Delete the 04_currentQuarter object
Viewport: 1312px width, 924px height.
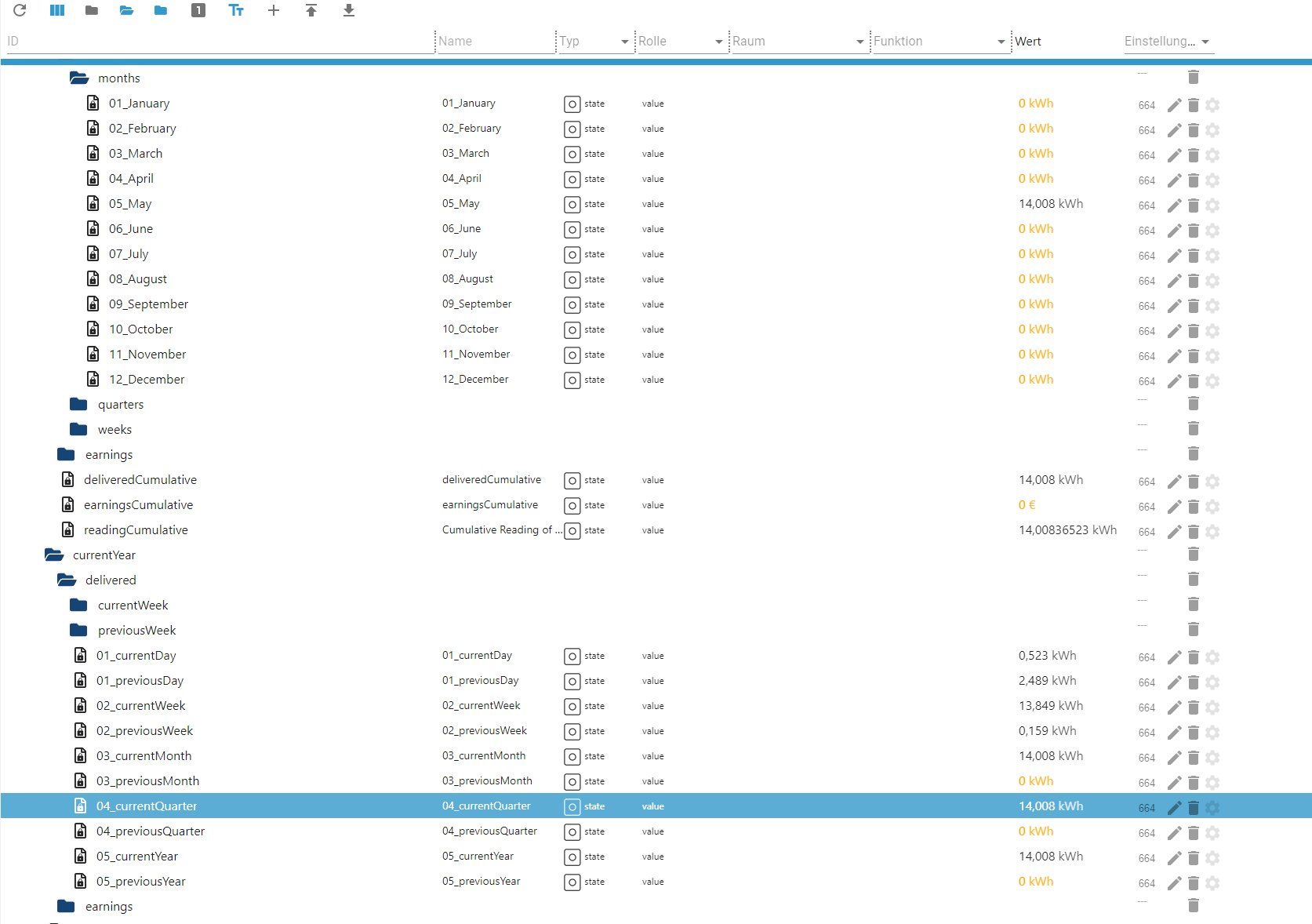(1193, 808)
